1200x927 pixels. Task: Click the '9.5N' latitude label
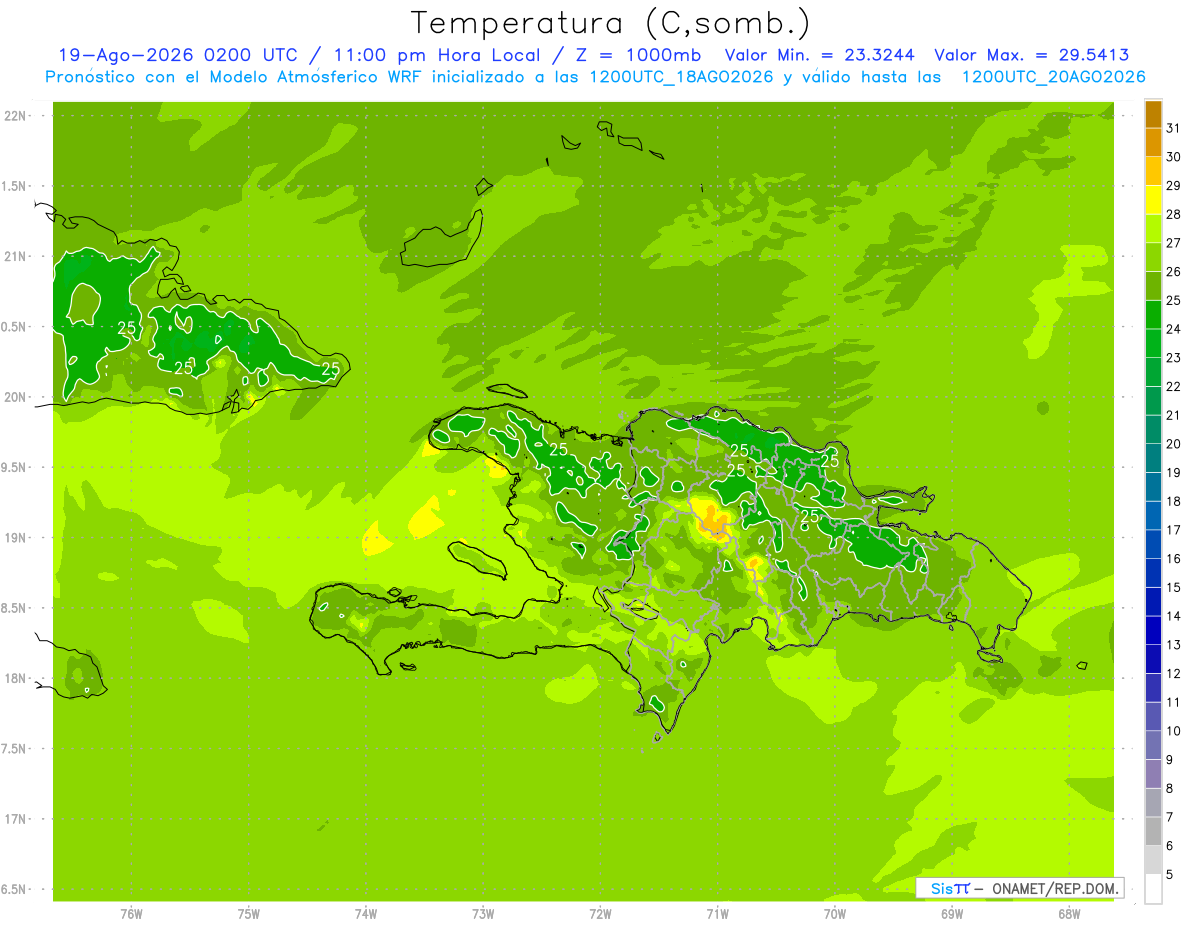pos(15,467)
